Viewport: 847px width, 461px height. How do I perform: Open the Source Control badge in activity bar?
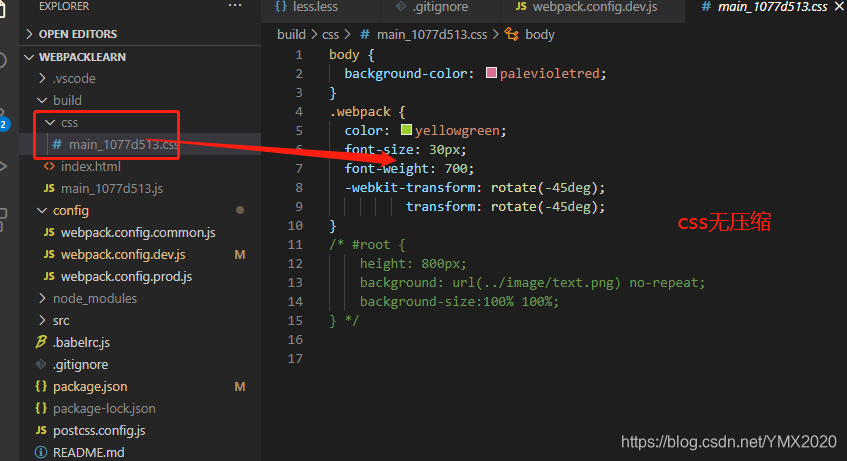4,124
